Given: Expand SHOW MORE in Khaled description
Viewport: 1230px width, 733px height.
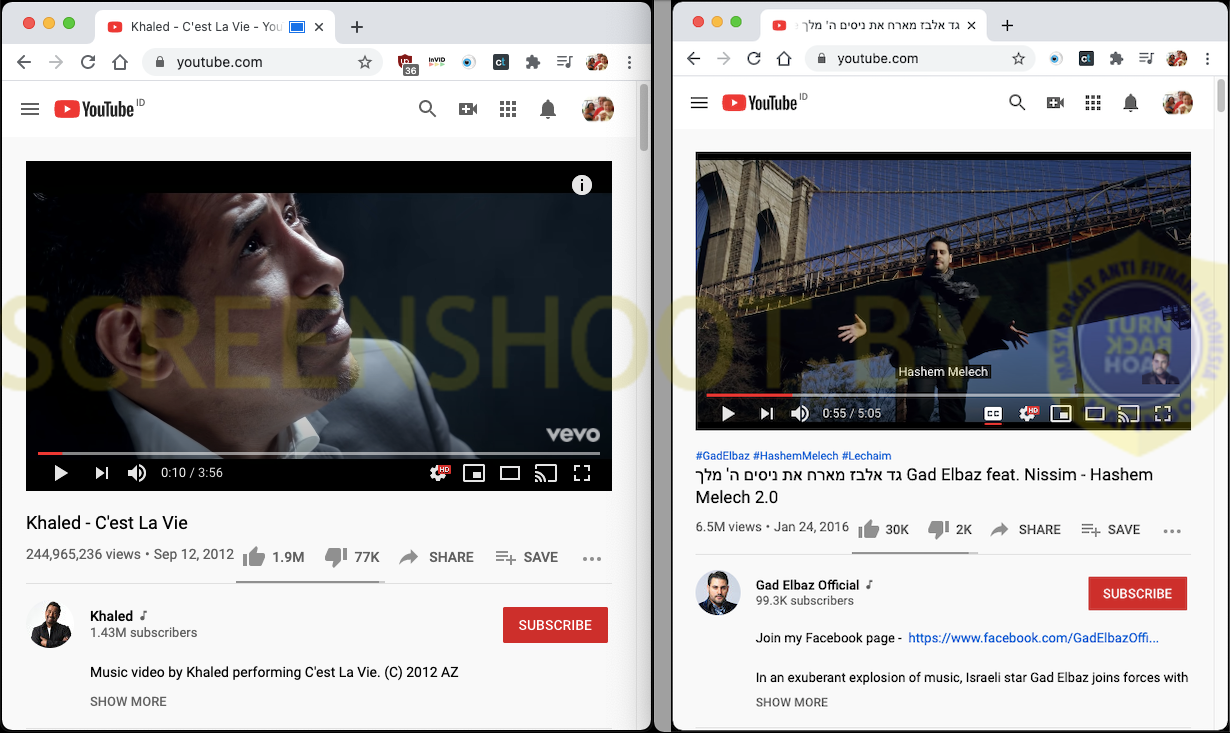Looking at the screenshot, I should coord(128,701).
